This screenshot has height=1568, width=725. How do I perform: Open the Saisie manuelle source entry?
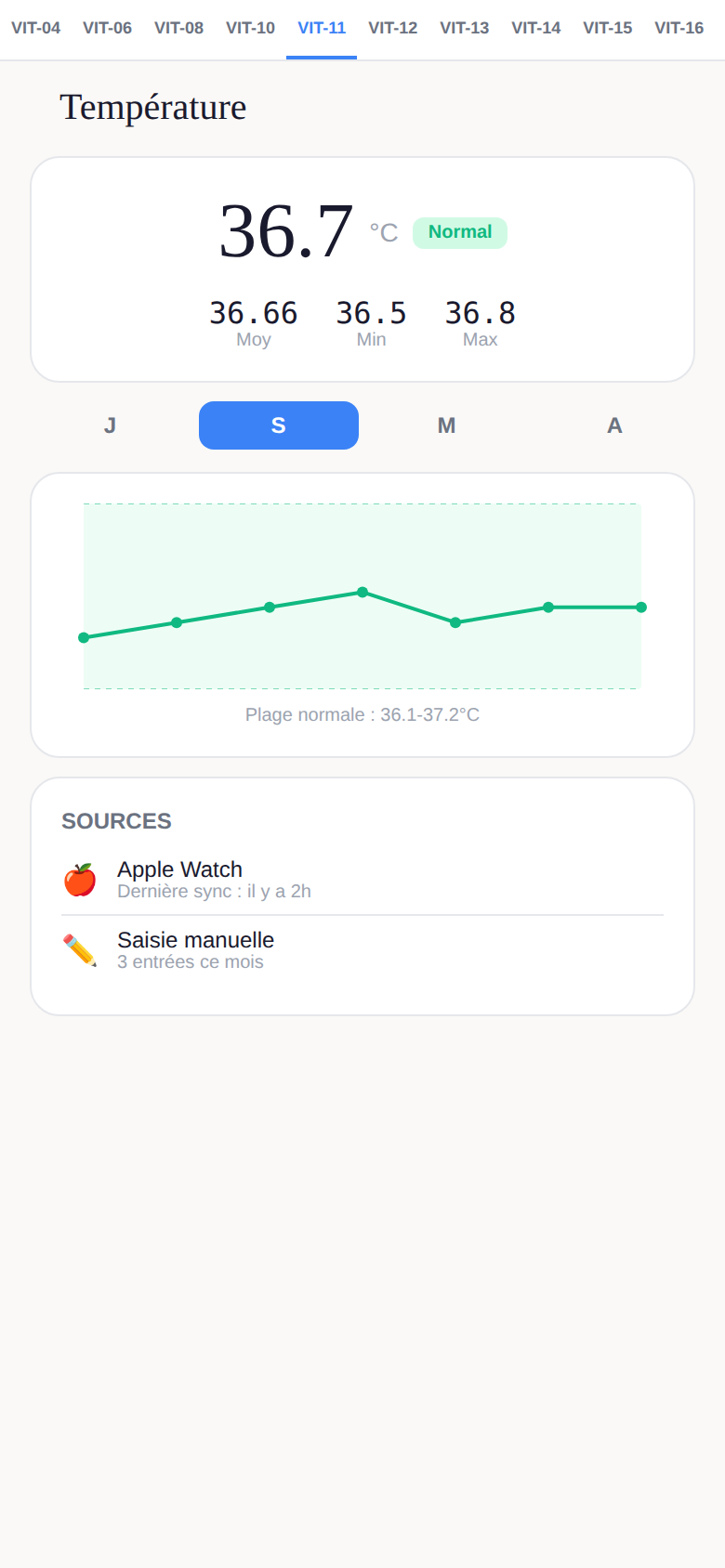click(362, 950)
